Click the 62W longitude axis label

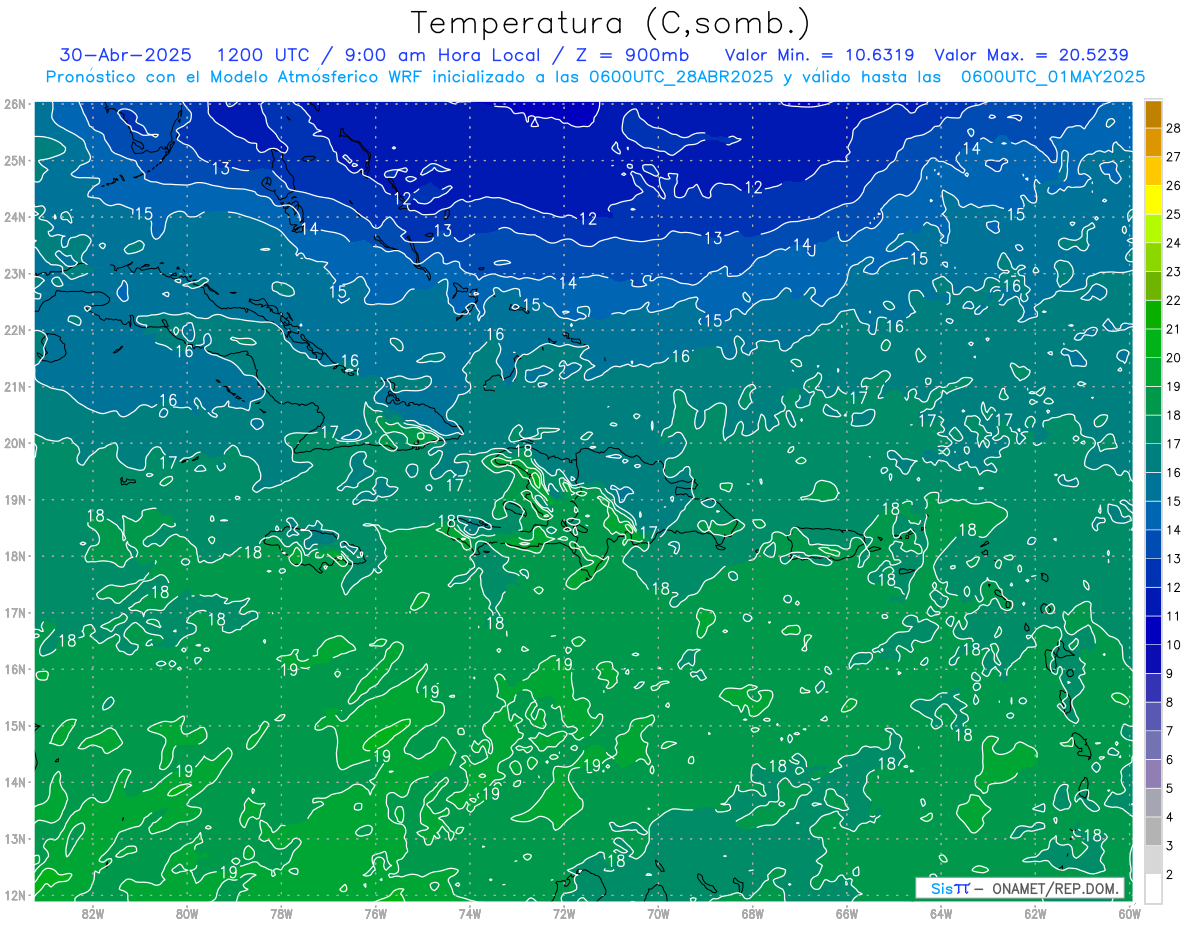coord(1035,913)
